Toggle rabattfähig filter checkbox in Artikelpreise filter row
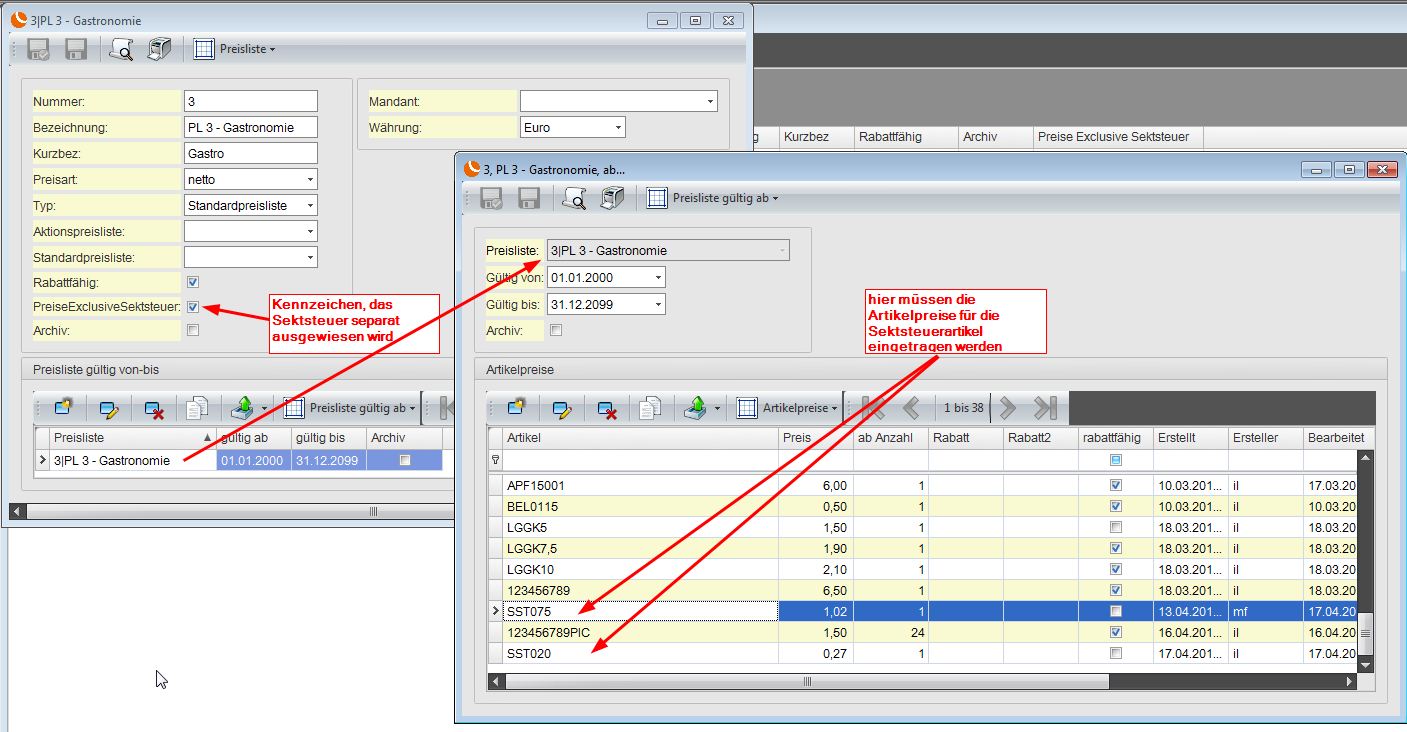 pos(1116,460)
